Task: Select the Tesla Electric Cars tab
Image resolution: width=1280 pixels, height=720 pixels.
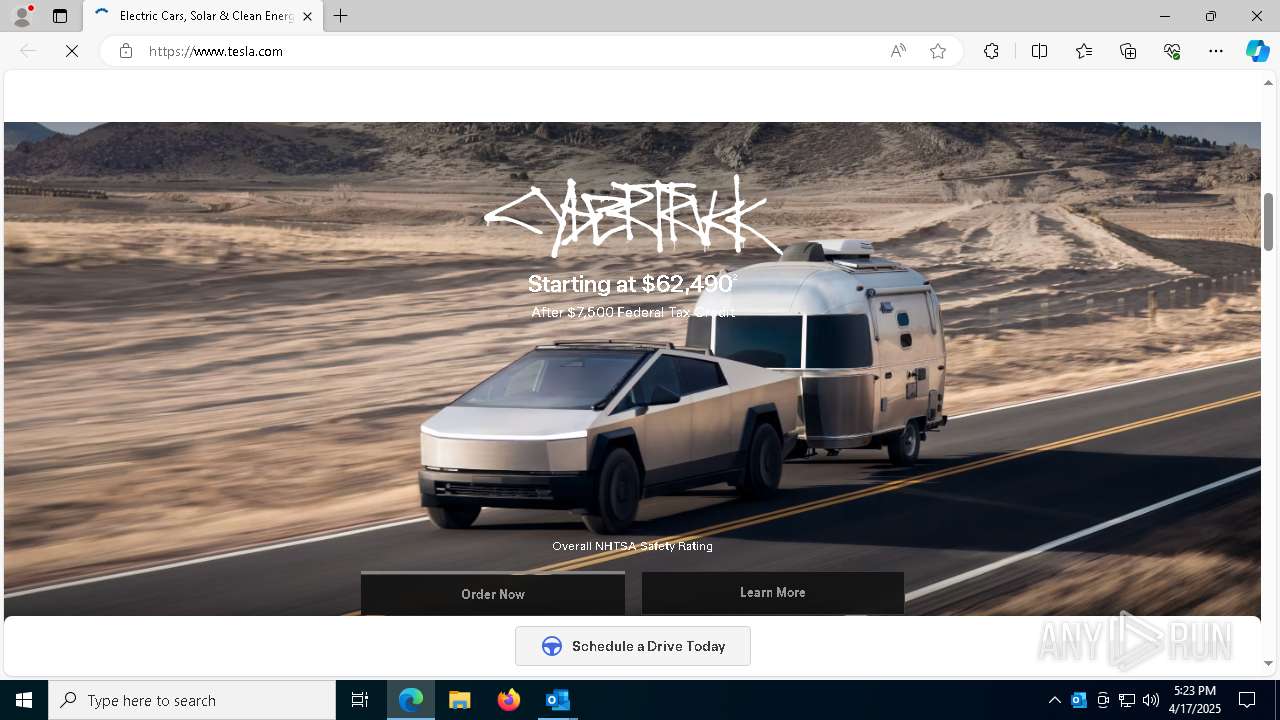Action: (x=204, y=16)
